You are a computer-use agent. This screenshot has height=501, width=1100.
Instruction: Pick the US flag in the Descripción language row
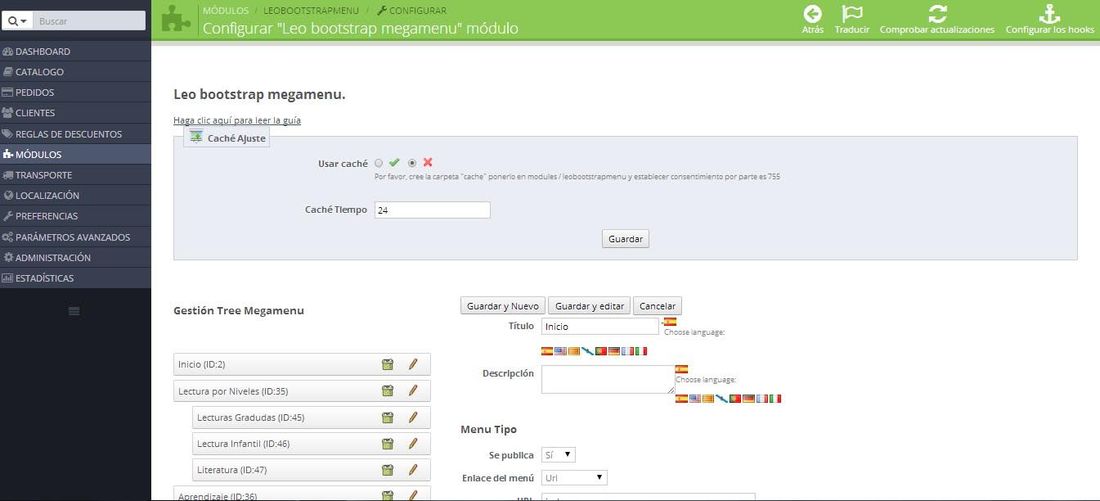coord(695,399)
